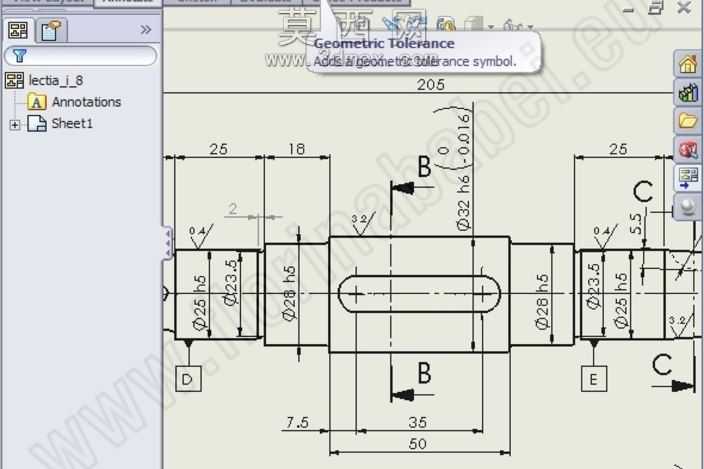704x469 pixels.
Task: Open the File Explorer folder pane
Action: [x=688, y=121]
